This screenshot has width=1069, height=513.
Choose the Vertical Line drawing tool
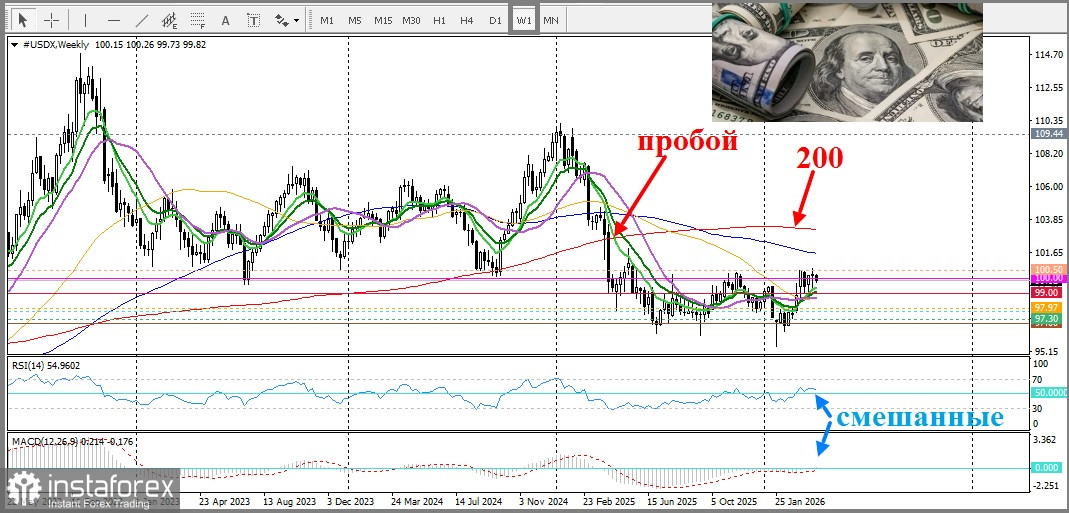pyautogui.click(x=85, y=20)
